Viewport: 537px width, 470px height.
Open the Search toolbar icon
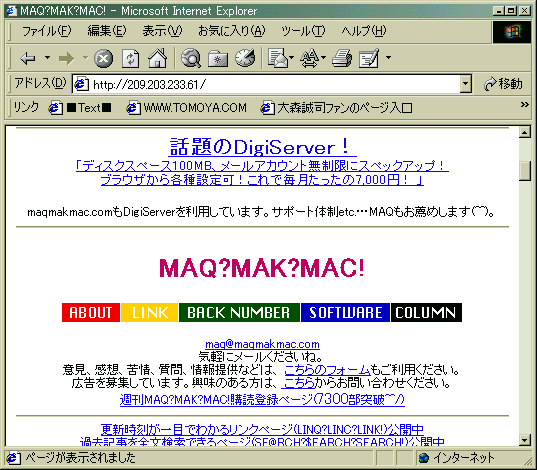pos(190,58)
